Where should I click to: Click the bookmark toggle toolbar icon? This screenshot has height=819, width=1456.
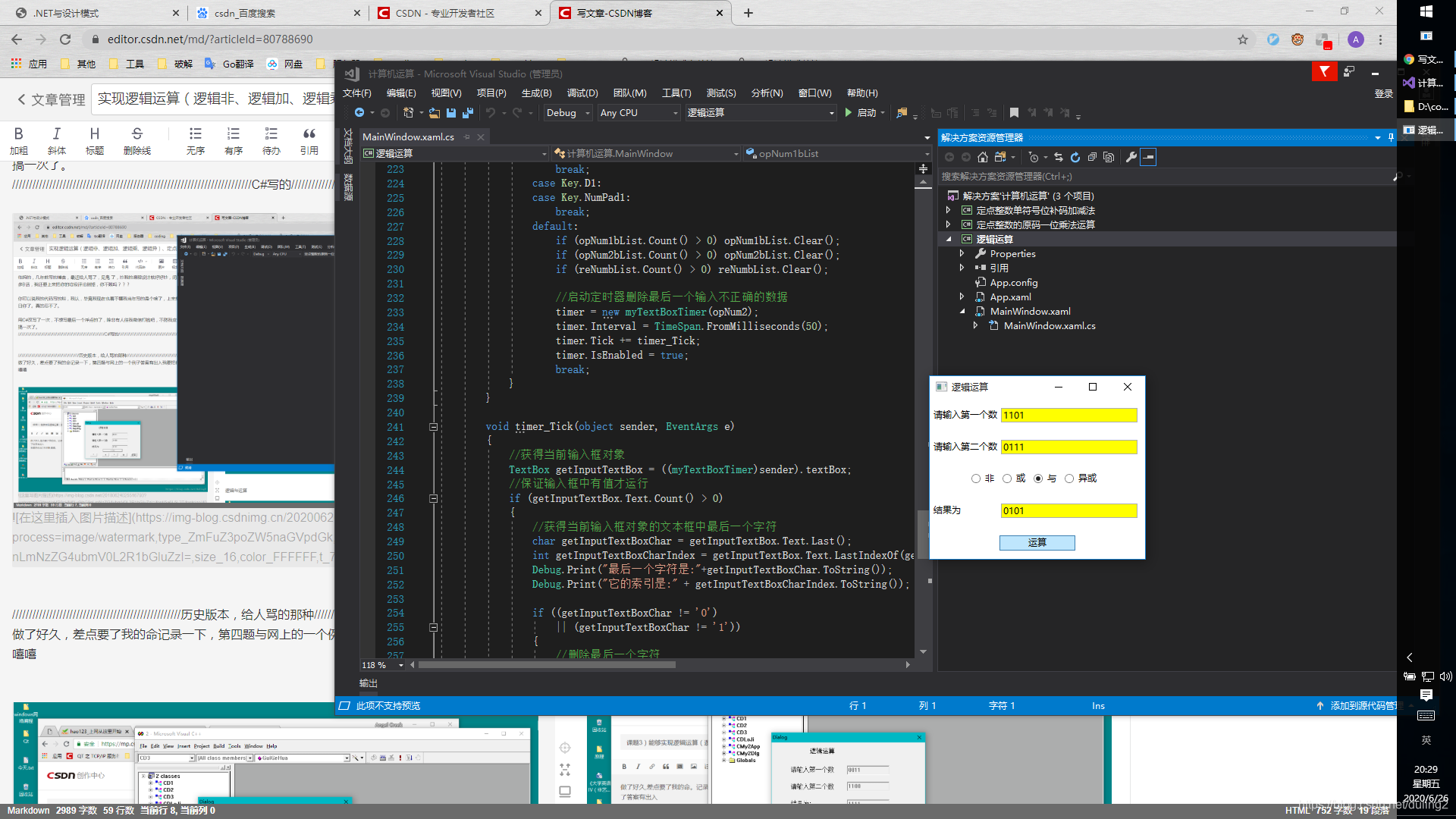click(1014, 113)
